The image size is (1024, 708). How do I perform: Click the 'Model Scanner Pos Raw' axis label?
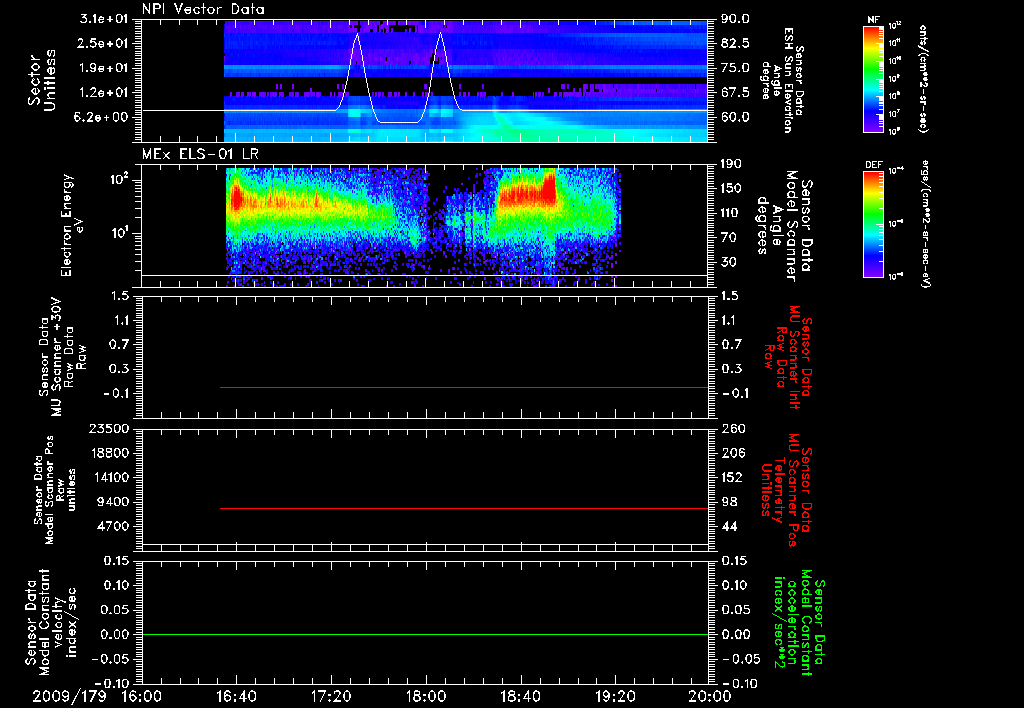tap(55, 489)
